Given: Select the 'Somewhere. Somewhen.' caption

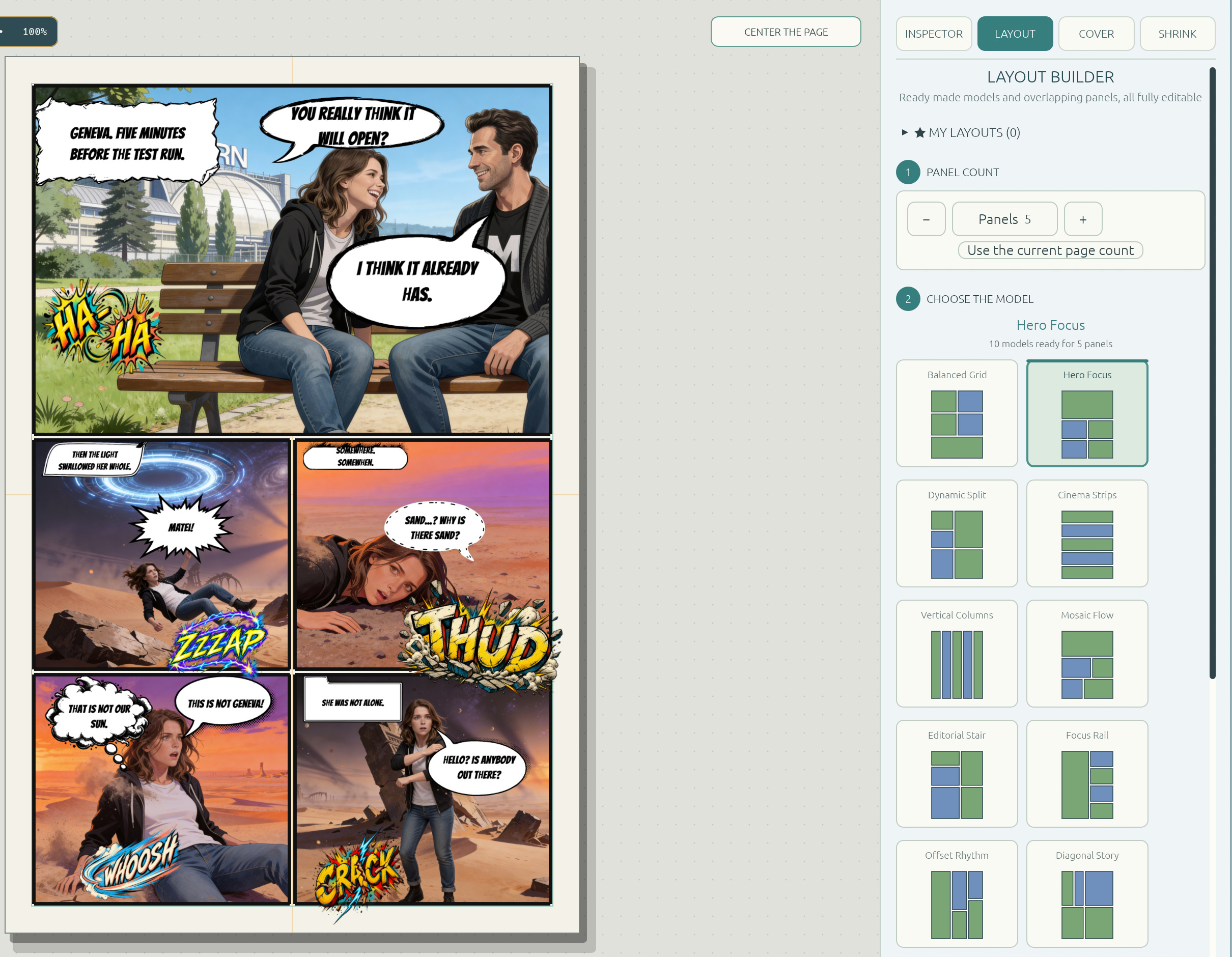Looking at the screenshot, I should tap(355, 457).
